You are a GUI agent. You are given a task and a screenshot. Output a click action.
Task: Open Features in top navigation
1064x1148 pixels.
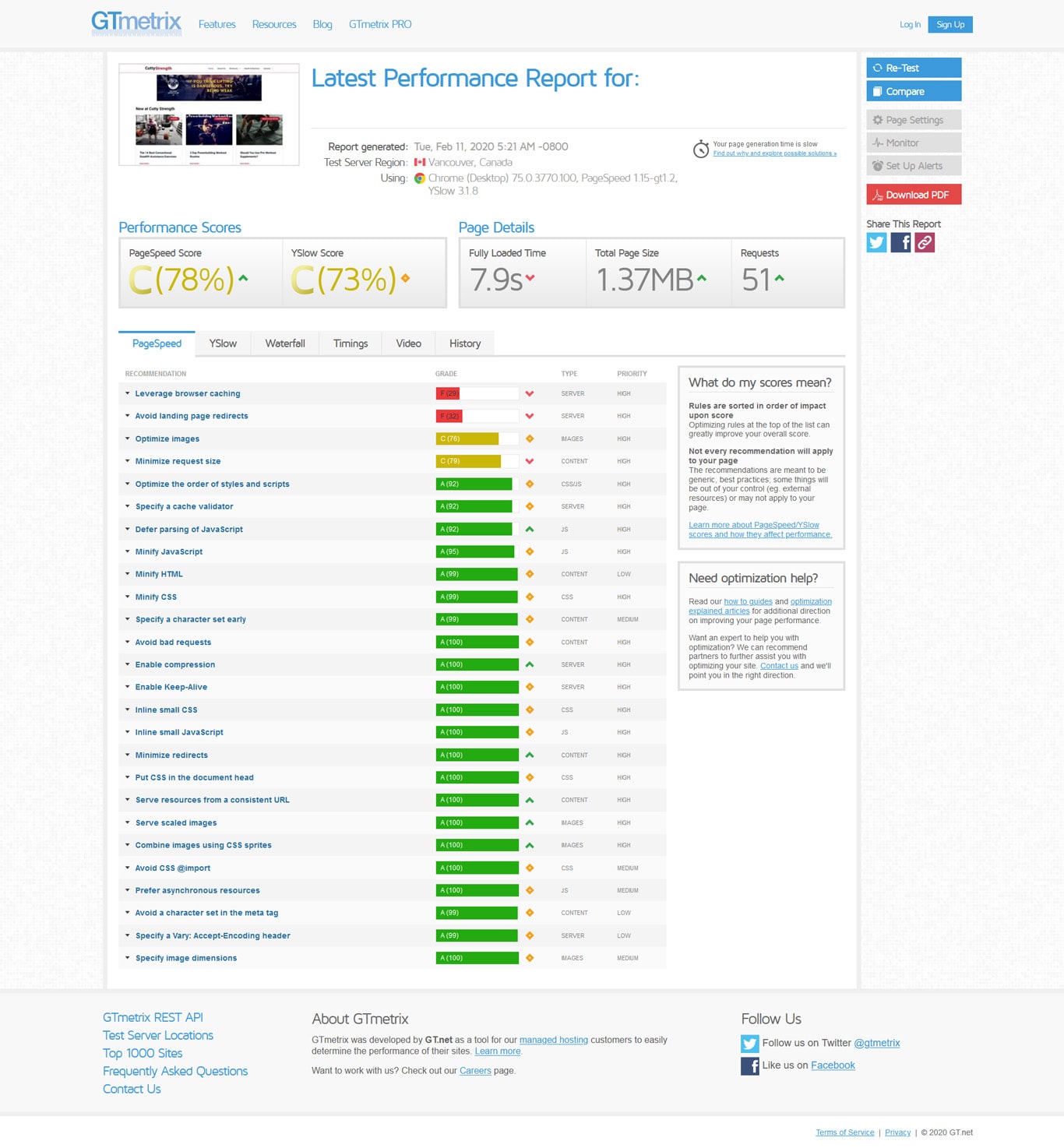pos(217,24)
